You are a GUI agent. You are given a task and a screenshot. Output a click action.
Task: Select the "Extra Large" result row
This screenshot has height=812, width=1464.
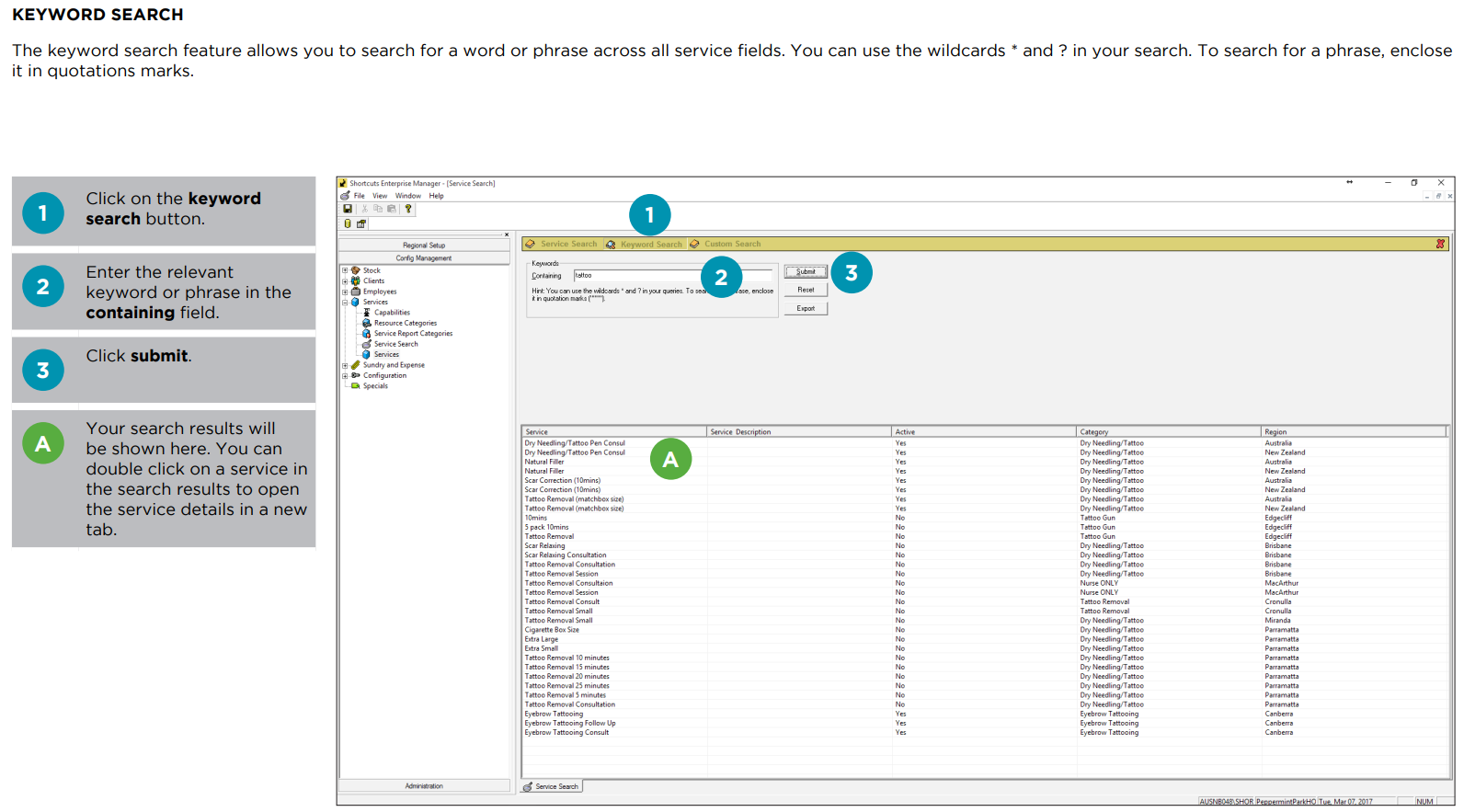[985, 639]
